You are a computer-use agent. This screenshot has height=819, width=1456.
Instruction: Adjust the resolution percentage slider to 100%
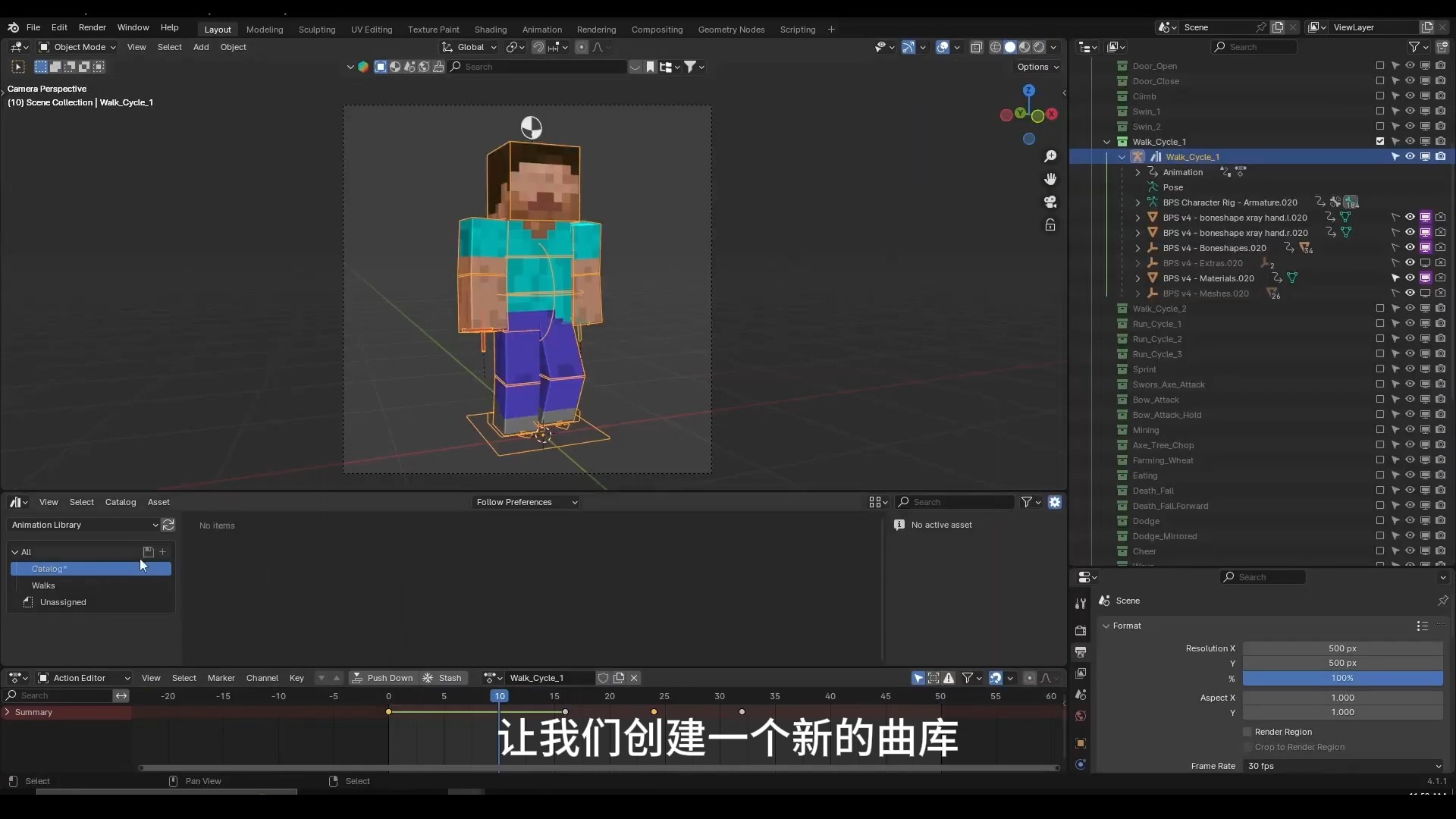tap(1341, 678)
